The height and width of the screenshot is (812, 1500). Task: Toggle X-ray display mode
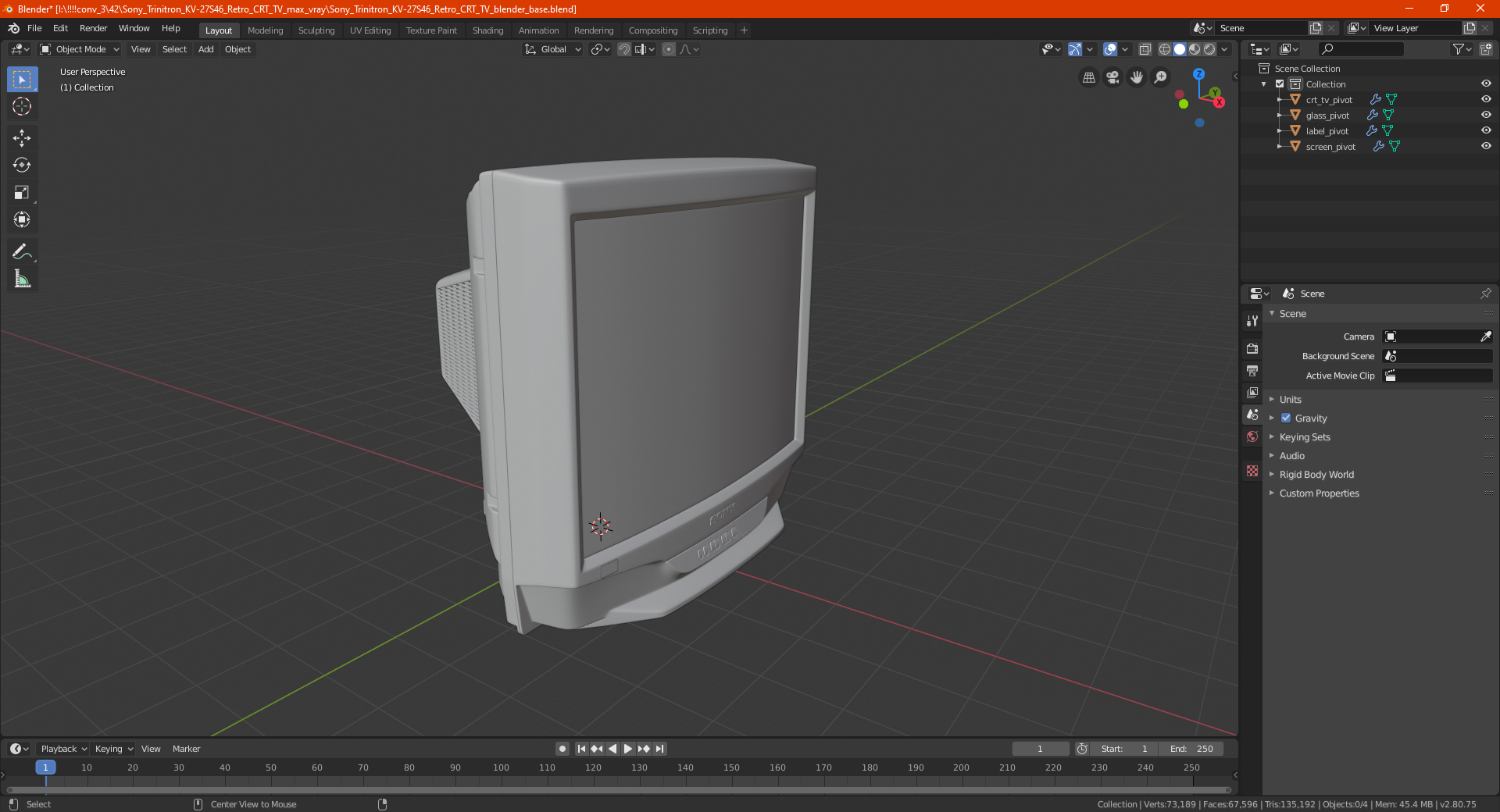click(1145, 49)
